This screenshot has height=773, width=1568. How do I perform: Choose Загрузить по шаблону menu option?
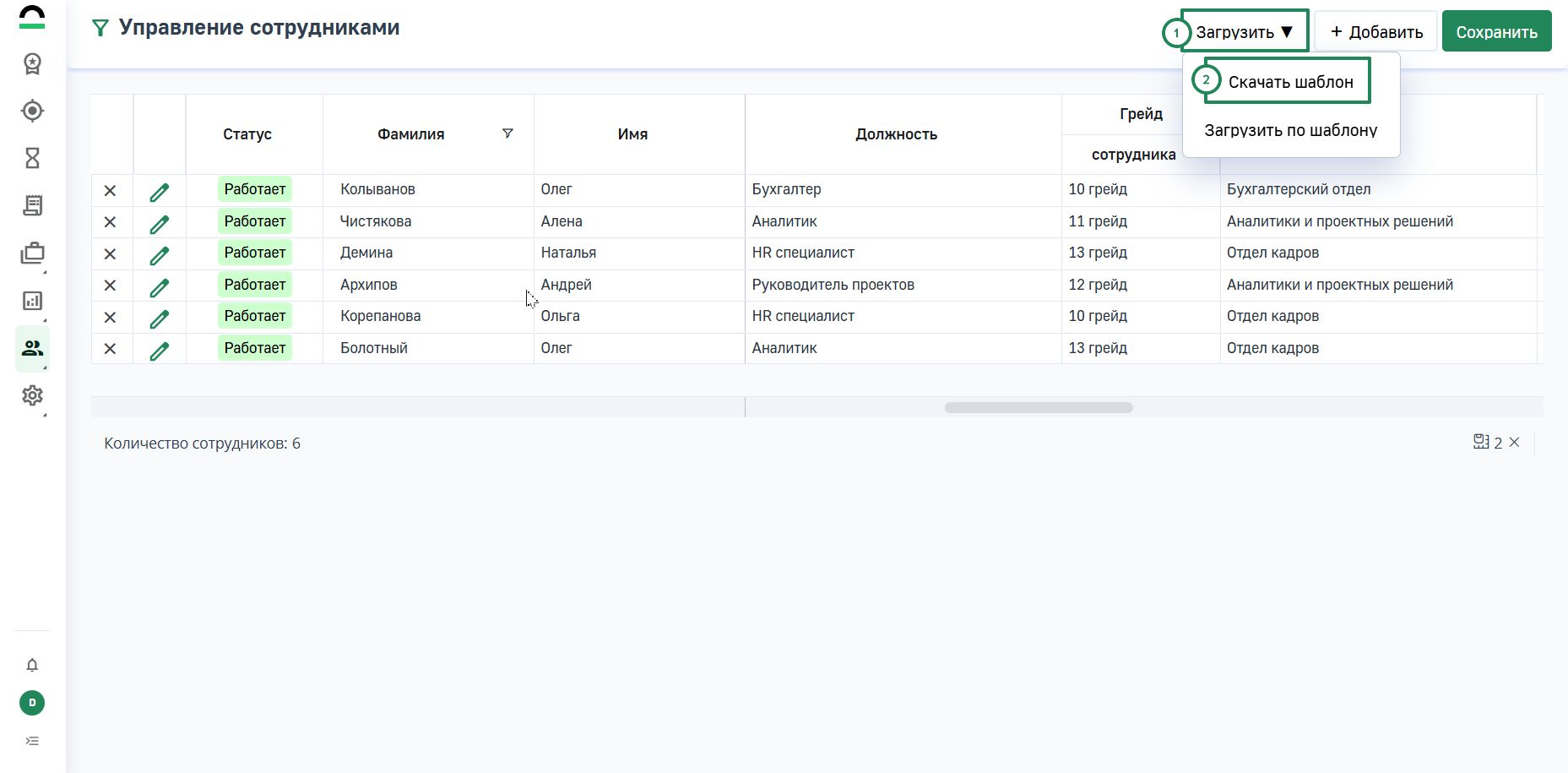point(1290,130)
